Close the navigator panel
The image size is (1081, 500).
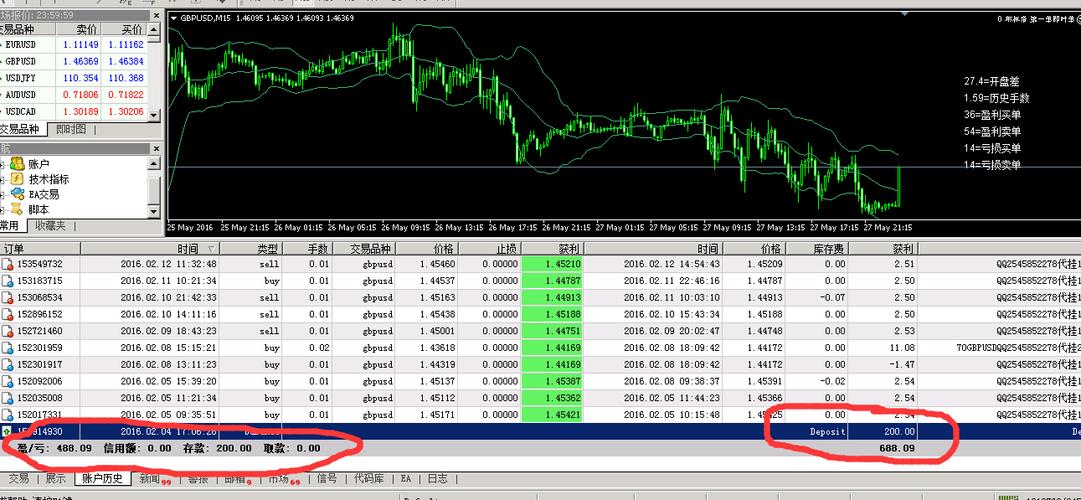(155, 148)
